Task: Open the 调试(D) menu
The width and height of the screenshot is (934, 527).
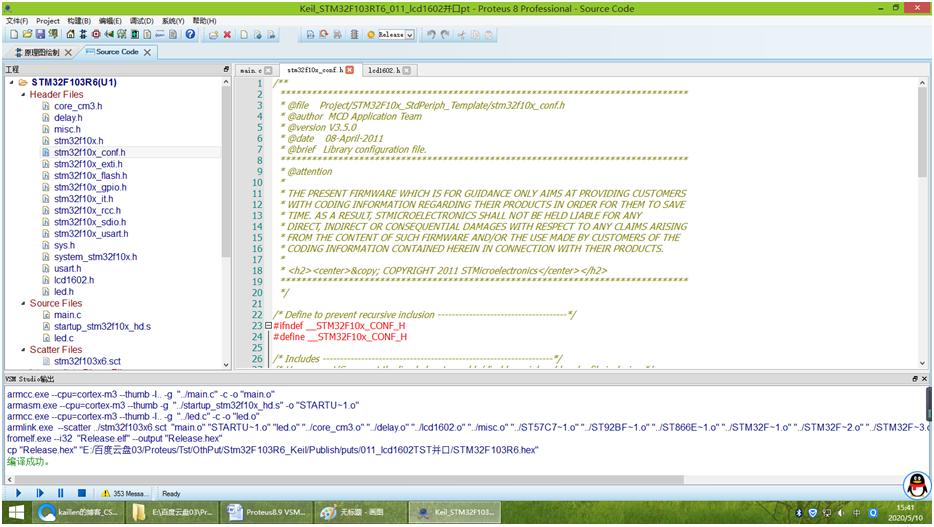Action: pos(141,21)
